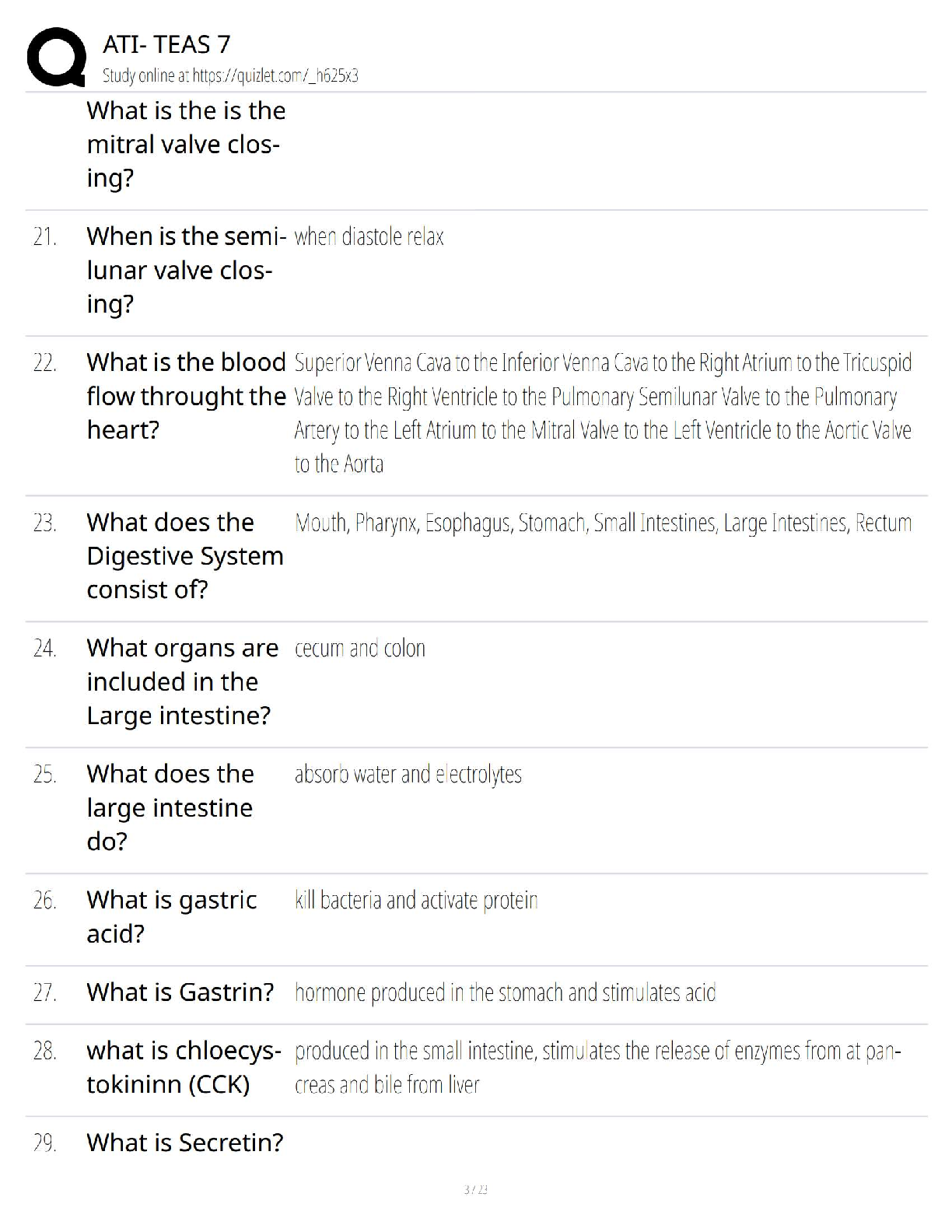Select 'What is Gastrin?' question
This screenshot has height=1232, width=952.
[180, 992]
